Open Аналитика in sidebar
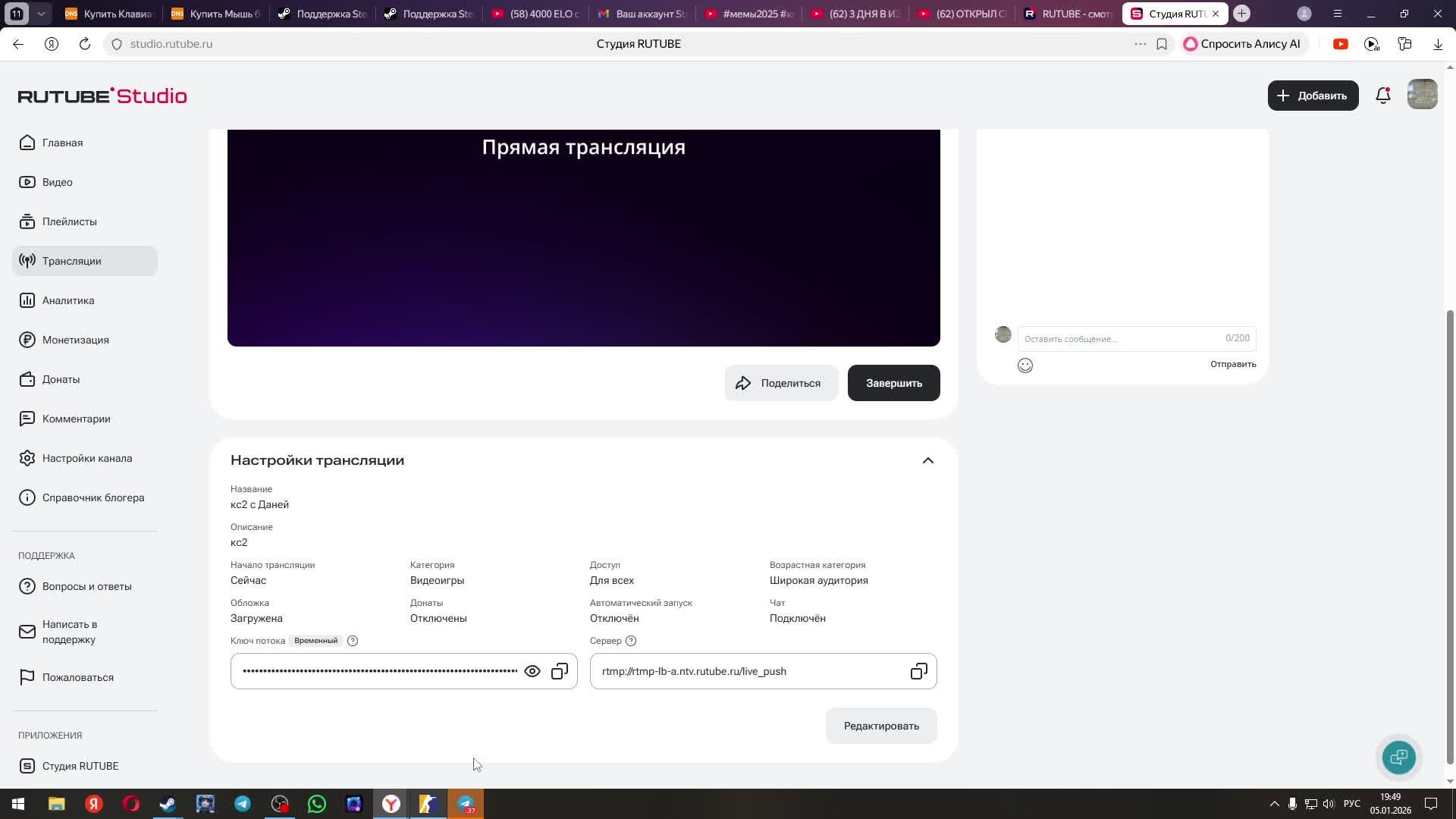Viewport: 1456px width, 819px height. pos(85,300)
